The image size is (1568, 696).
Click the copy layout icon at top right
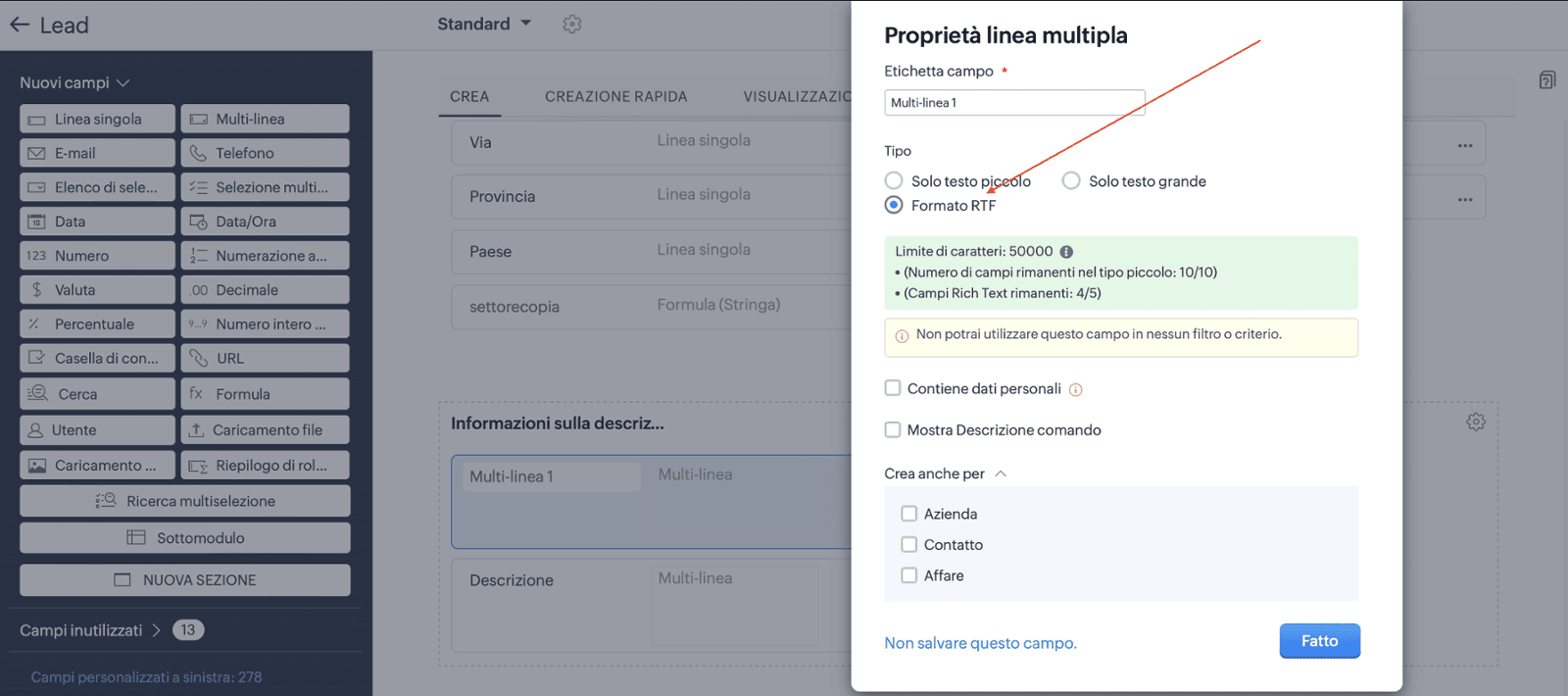coord(1547,79)
